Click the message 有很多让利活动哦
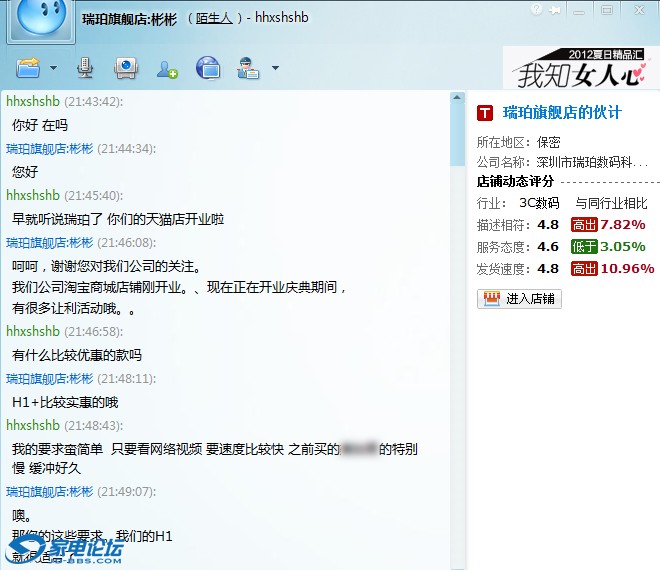The height and width of the screenshot is (570, 660). (74, 308)
